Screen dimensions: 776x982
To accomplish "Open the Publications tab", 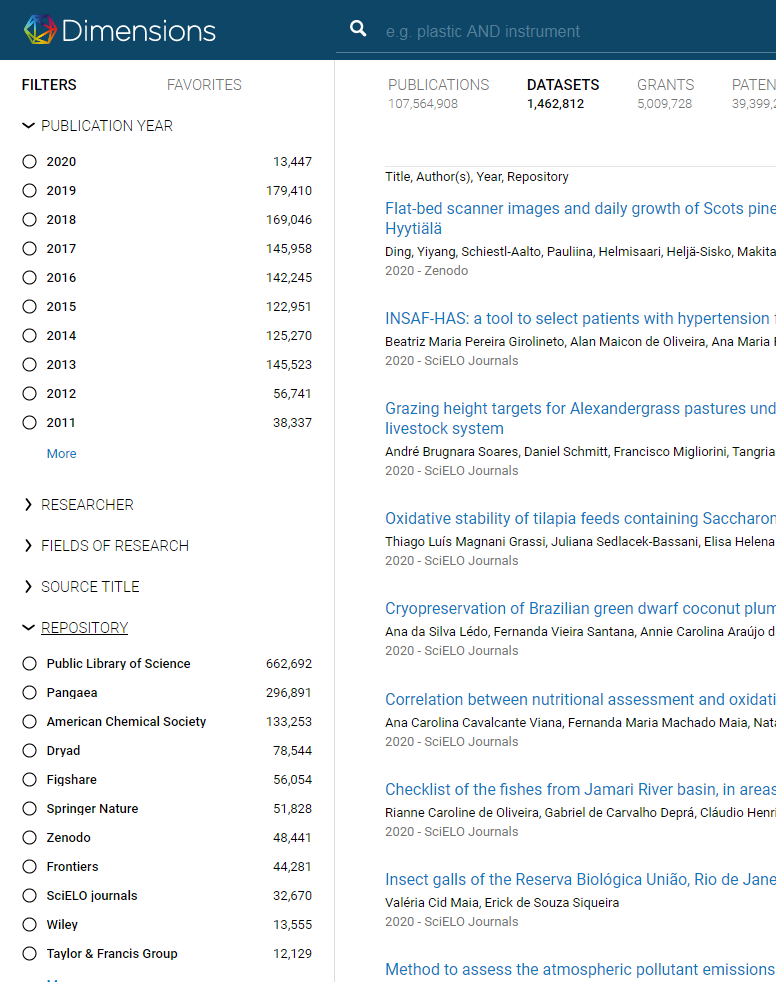I will [x=438, y=93].
